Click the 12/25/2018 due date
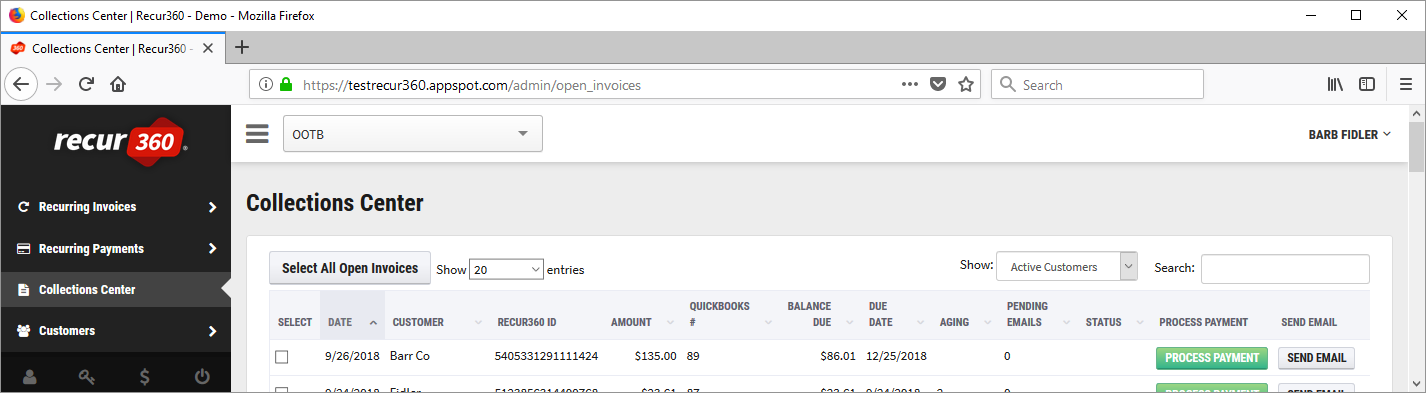1426x393 pixels. coord(897,356)
